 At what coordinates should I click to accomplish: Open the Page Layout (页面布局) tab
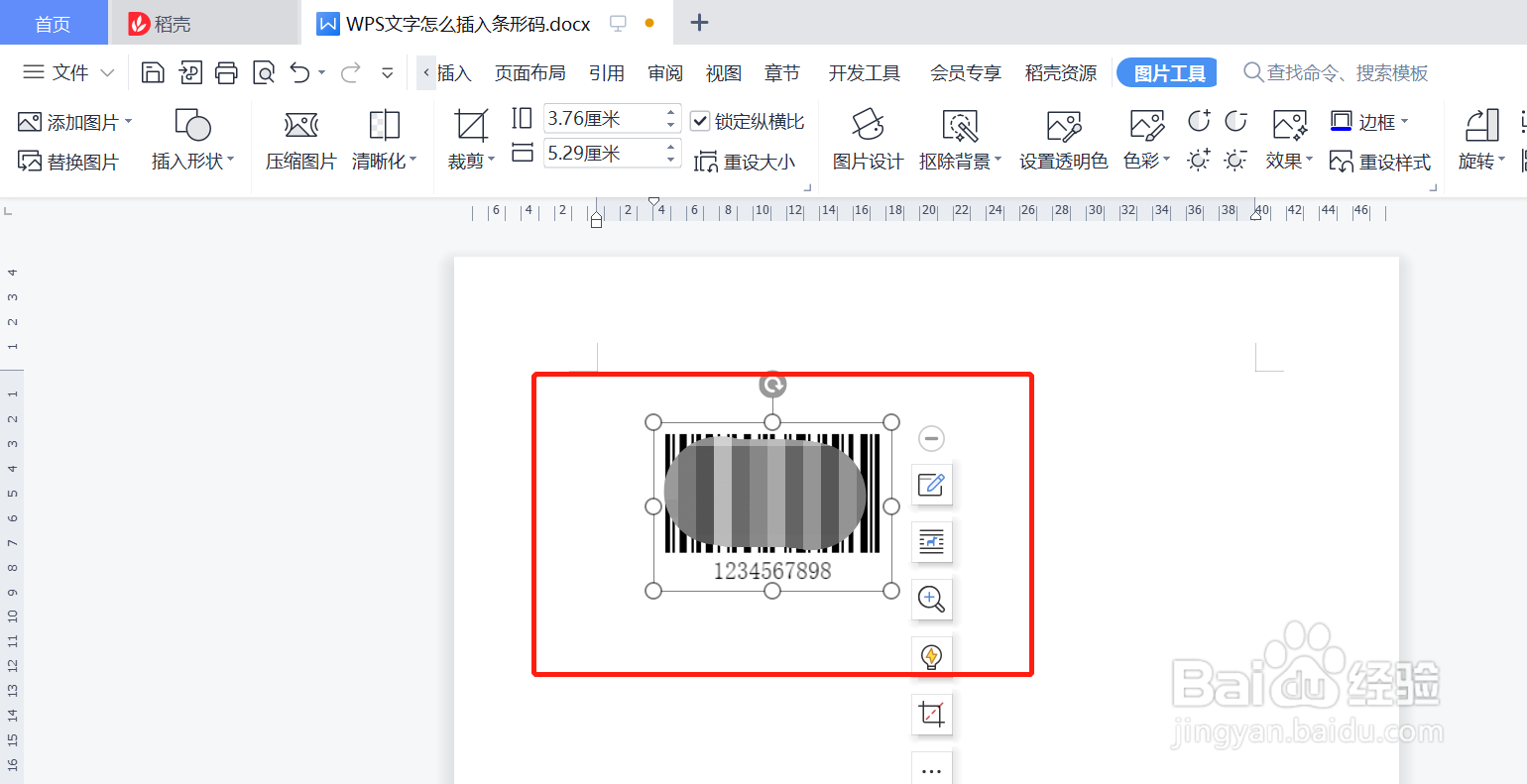pyautogui.click(x=530, y=72)
